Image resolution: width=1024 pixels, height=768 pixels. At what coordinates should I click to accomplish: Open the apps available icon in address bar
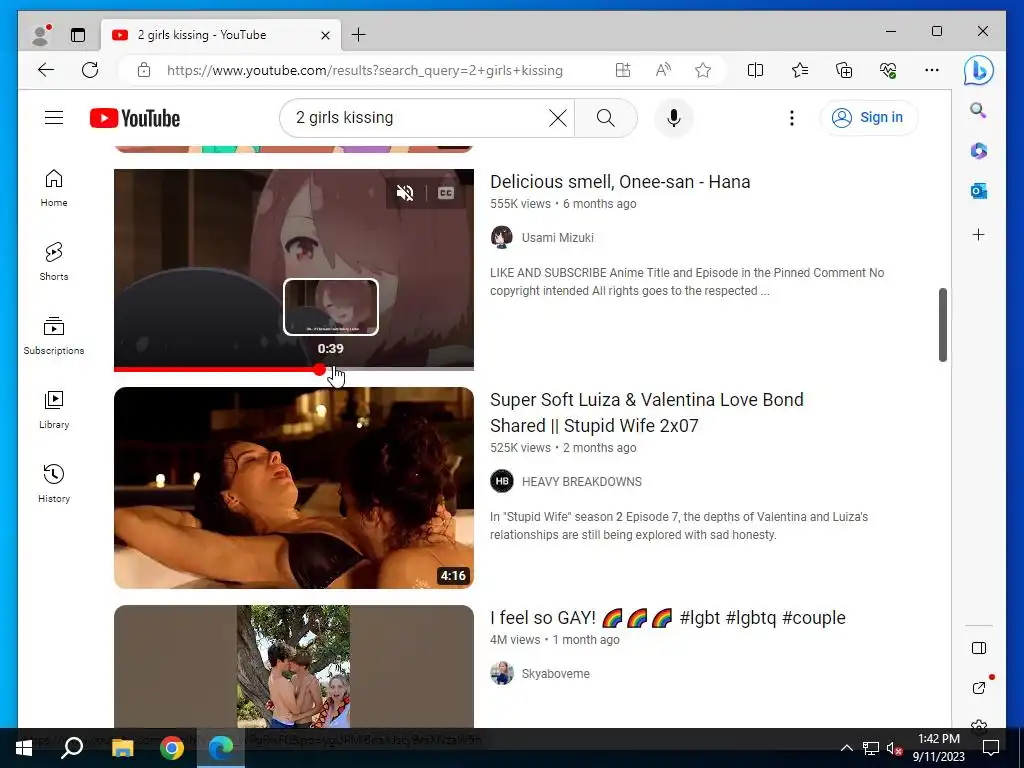623,71
